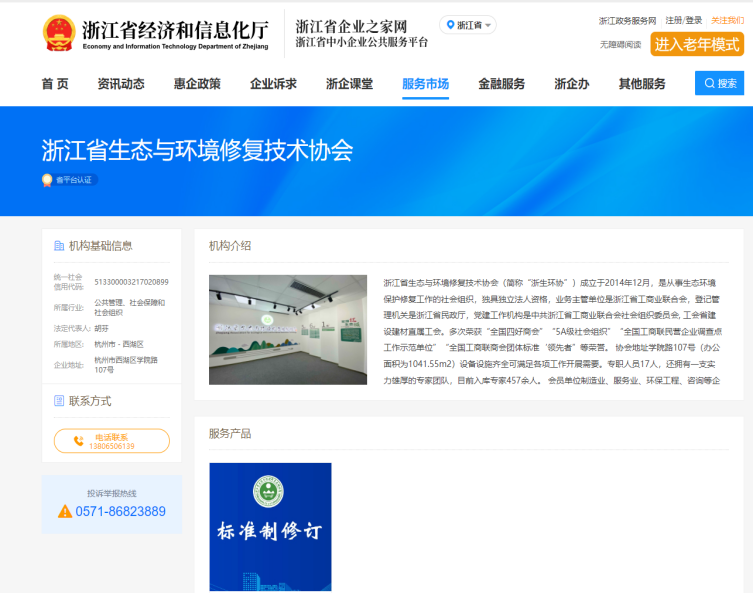Click the title 浙江省生态与环境修复技术协会
753x593 pixels.
pos(197,150)
